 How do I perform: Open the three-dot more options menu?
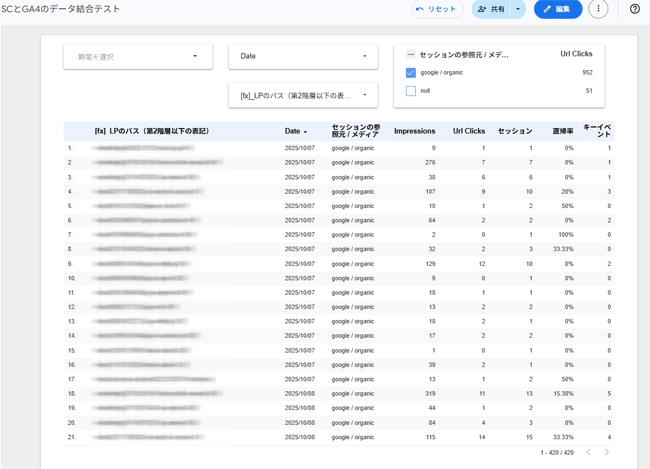(x=598, y=9)
